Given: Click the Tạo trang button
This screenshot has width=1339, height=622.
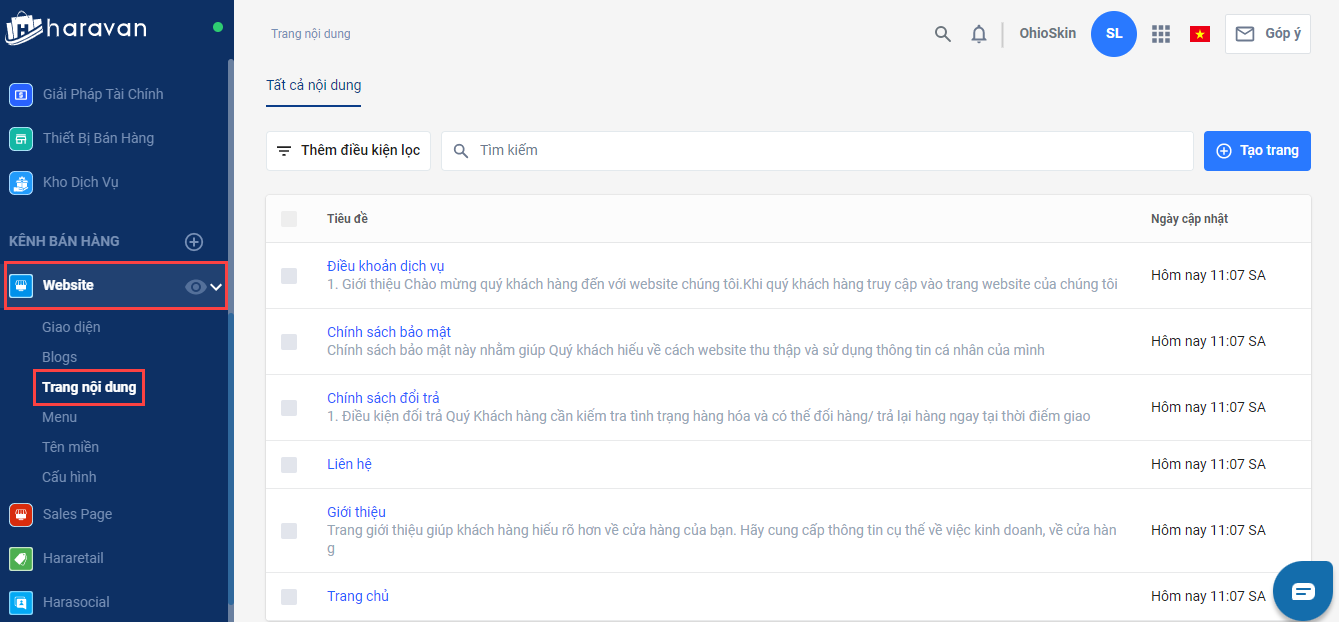Looking at the screenshot, I should click(x=1257, y=151).
